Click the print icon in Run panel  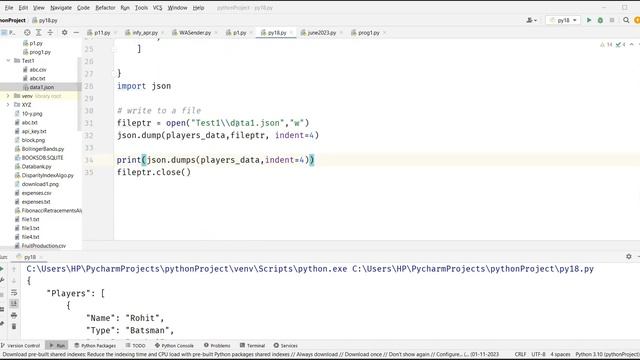(14, 315)
